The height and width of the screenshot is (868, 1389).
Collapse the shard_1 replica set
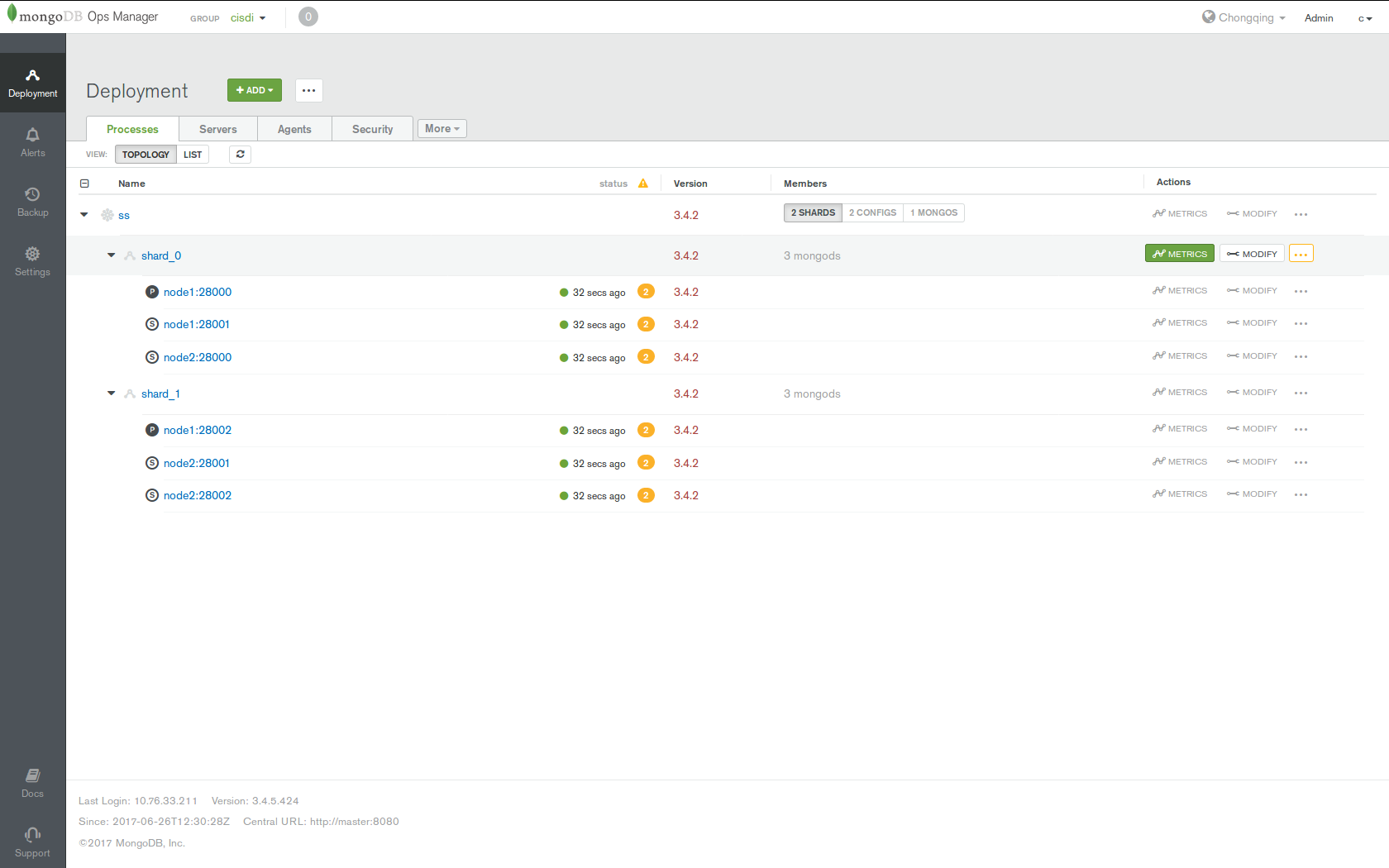tap(111, 393)
